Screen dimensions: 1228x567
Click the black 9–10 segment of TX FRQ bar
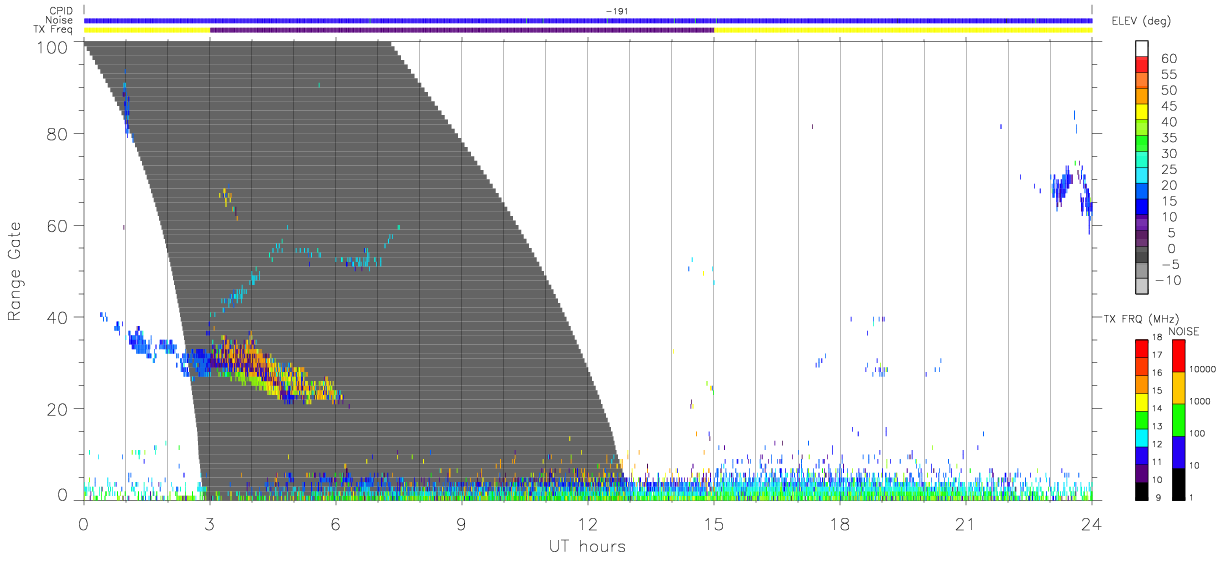coord(1142,489)
